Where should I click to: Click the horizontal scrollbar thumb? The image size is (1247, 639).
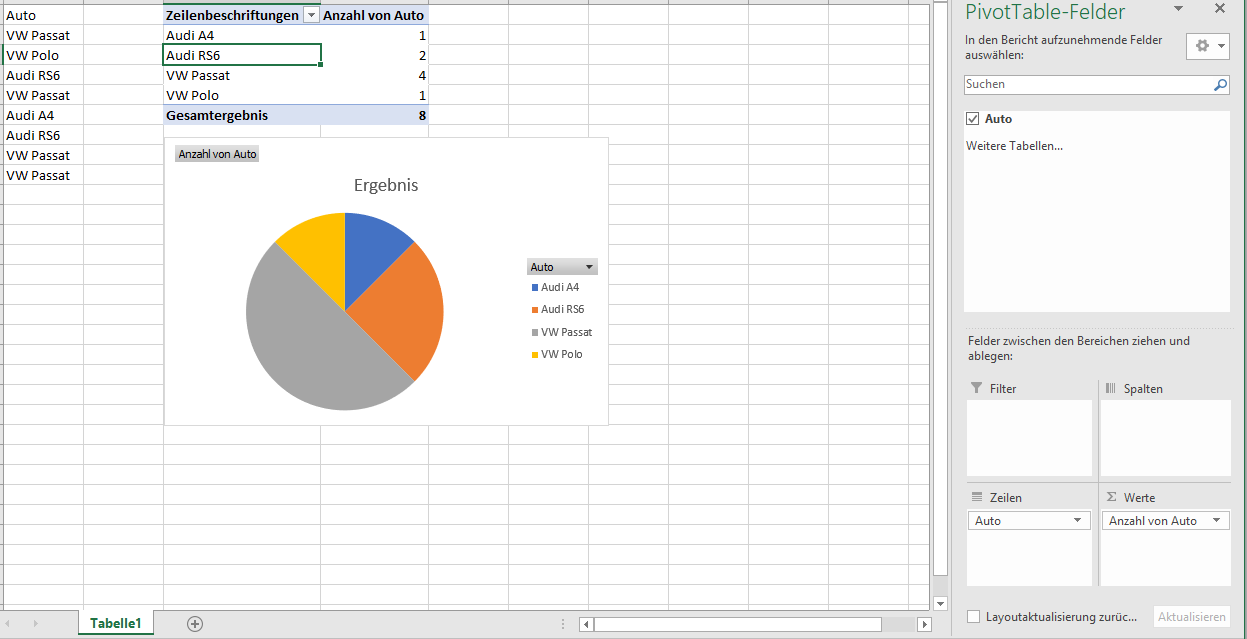pos(738,624)
